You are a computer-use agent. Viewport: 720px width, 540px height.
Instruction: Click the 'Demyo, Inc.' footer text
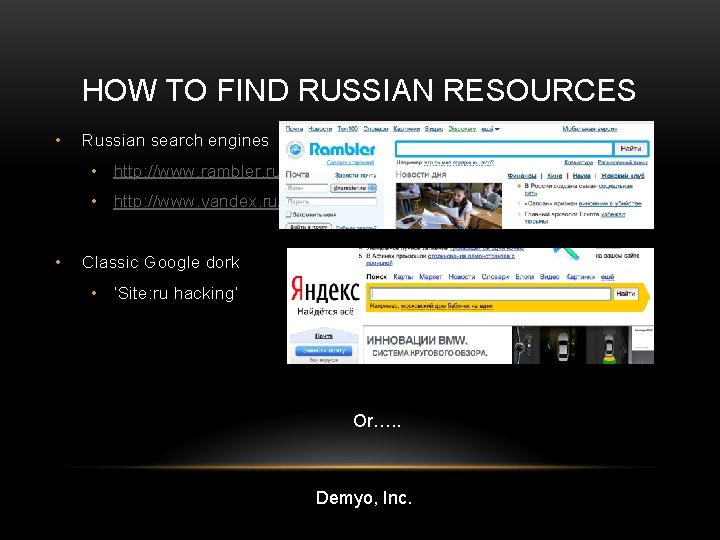[x=364, y=498]
